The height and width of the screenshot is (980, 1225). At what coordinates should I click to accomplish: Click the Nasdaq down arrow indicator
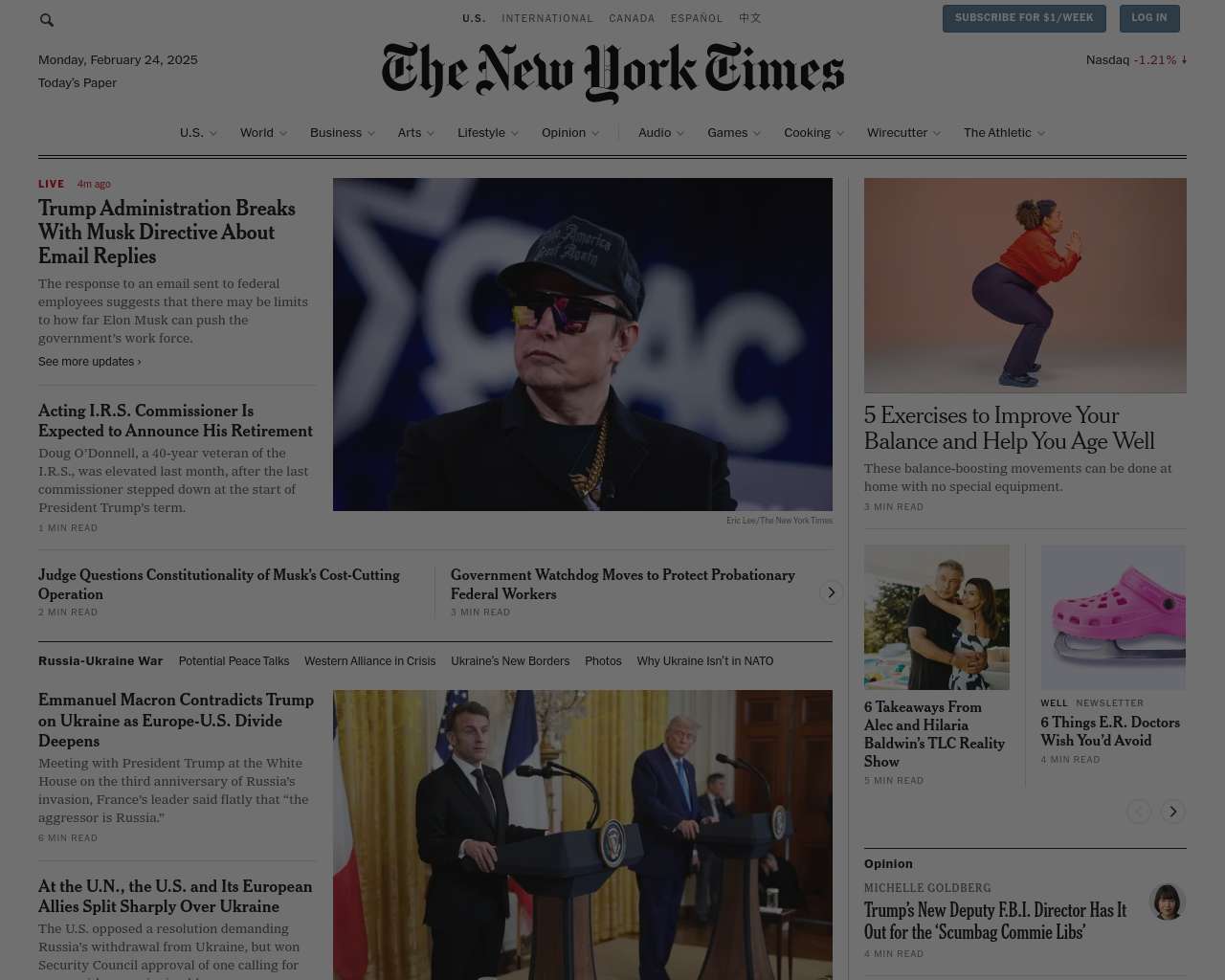pos(1184,60)
